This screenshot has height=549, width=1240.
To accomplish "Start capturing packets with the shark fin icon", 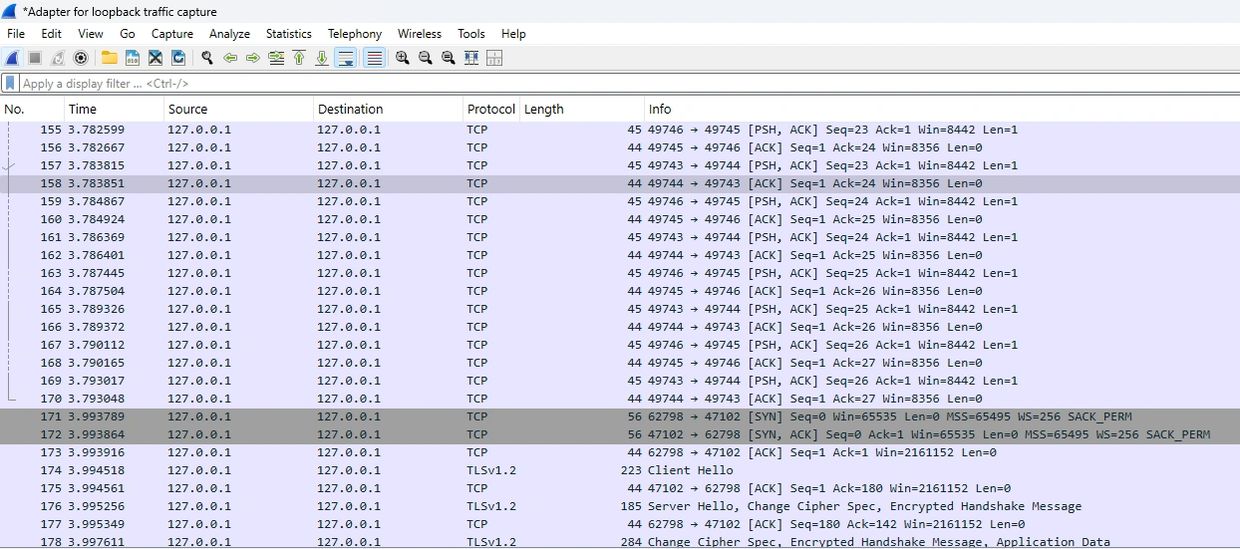I will click(12, 58).
